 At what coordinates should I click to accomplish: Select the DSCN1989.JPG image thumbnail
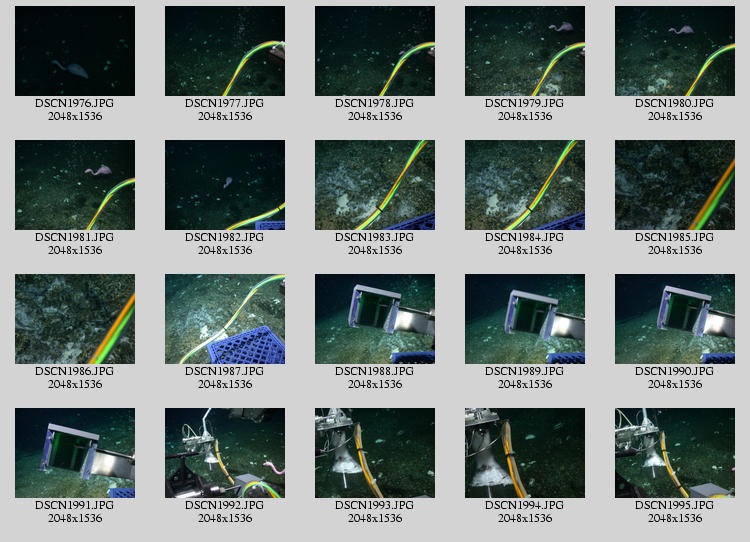(525, 319)
